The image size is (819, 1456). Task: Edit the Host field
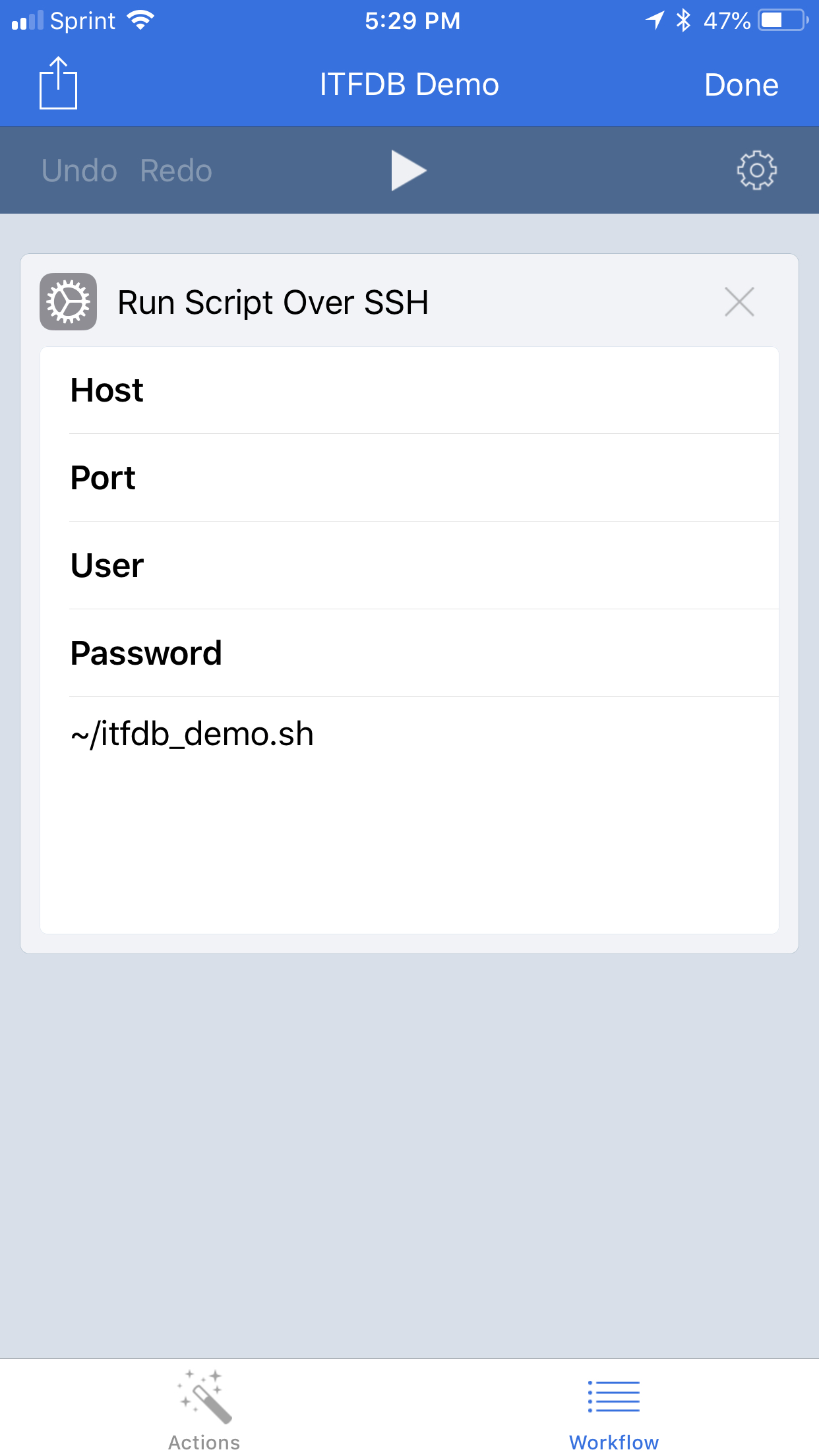point(363,390)
